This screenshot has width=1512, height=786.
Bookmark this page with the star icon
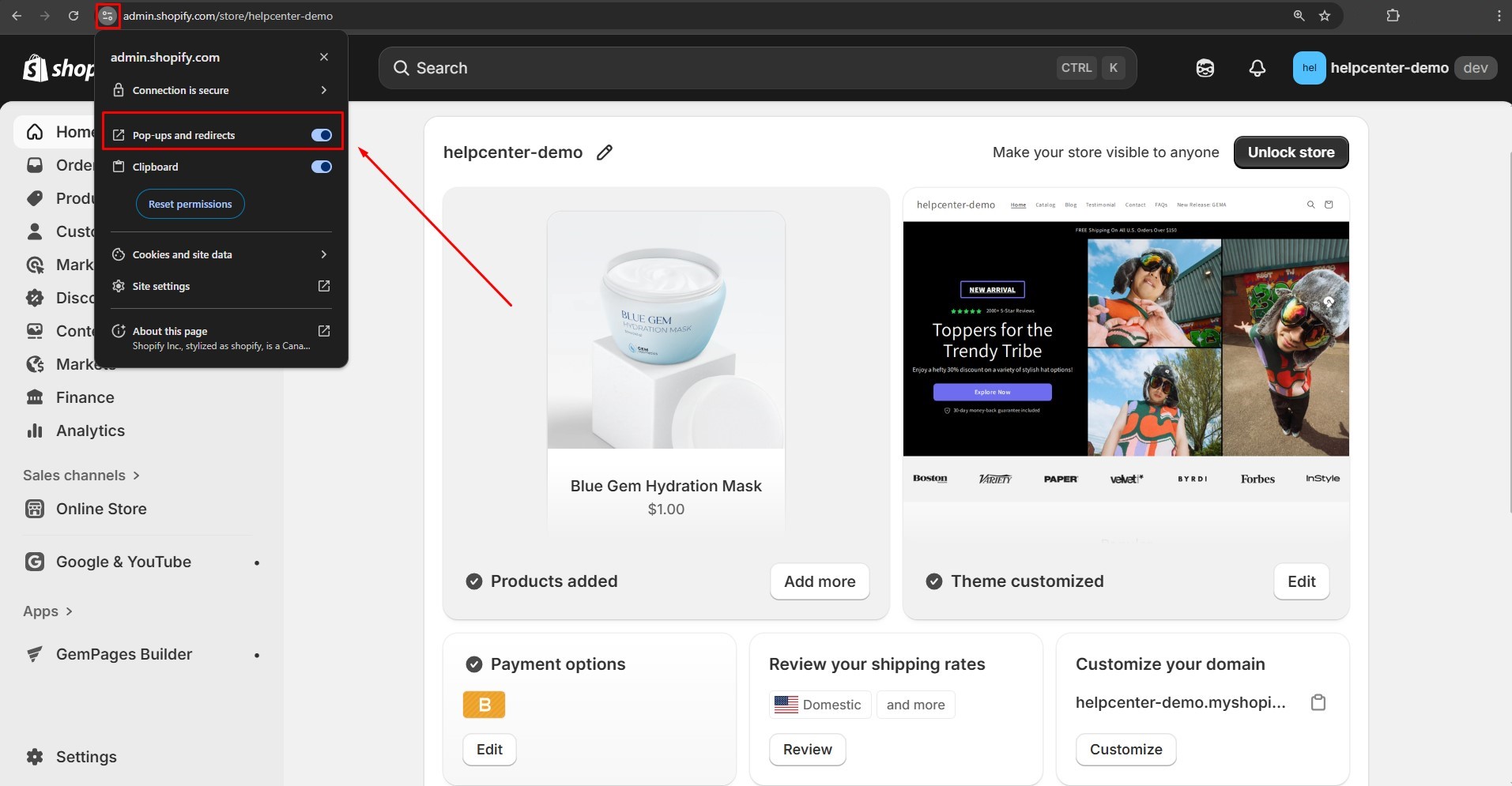pyautogui.click(x=1325, y=16)
